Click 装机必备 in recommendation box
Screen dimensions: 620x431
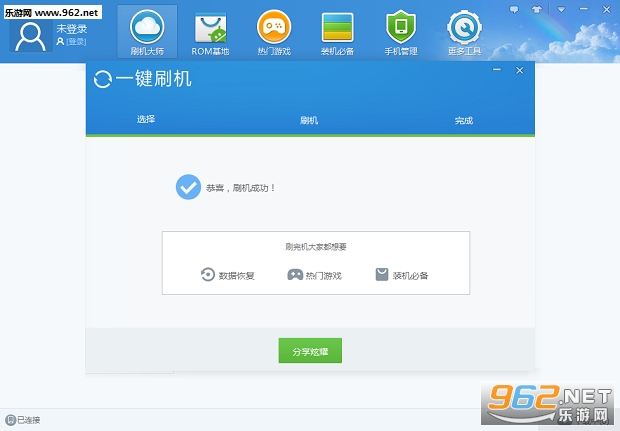coord(401,275)
